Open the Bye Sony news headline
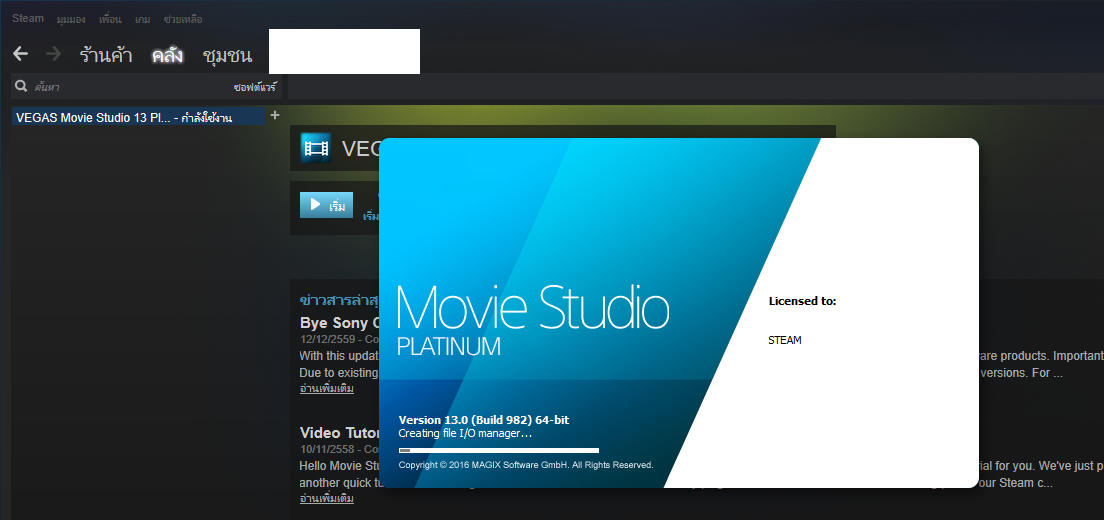The width and height of the screenshot is (1104, 520). 339,323
